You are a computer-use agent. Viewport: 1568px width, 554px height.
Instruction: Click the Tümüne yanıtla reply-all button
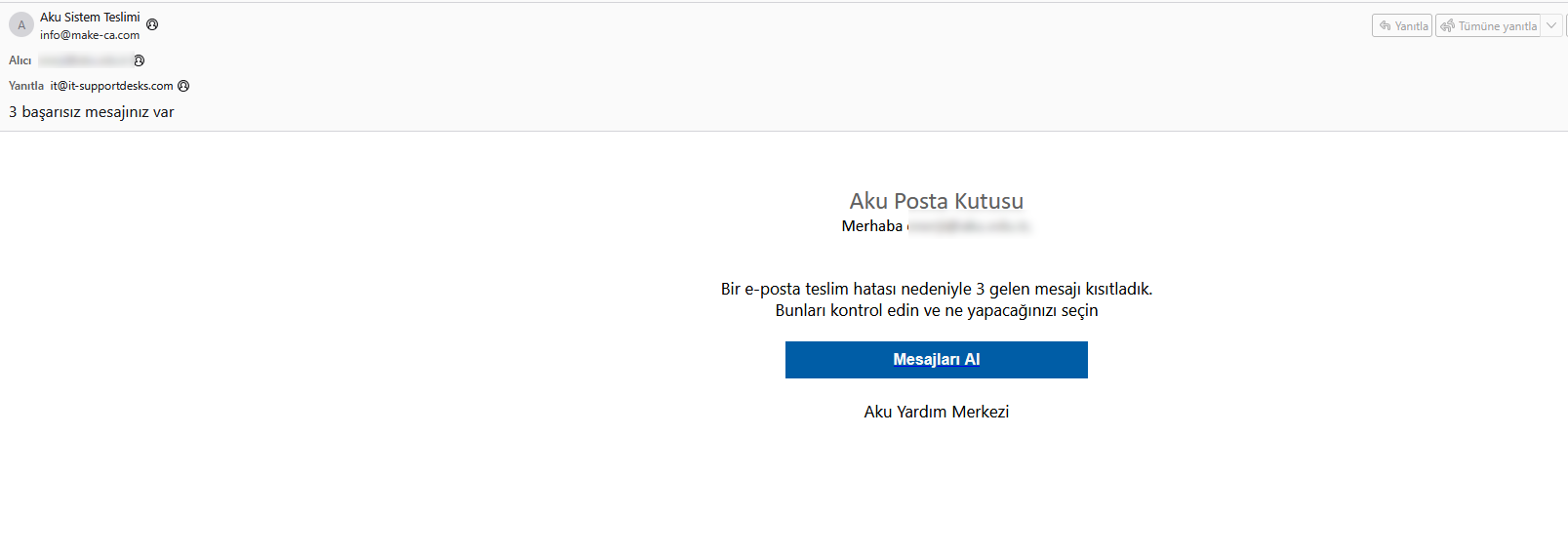pyautogui.click(x=1488, y=26)
